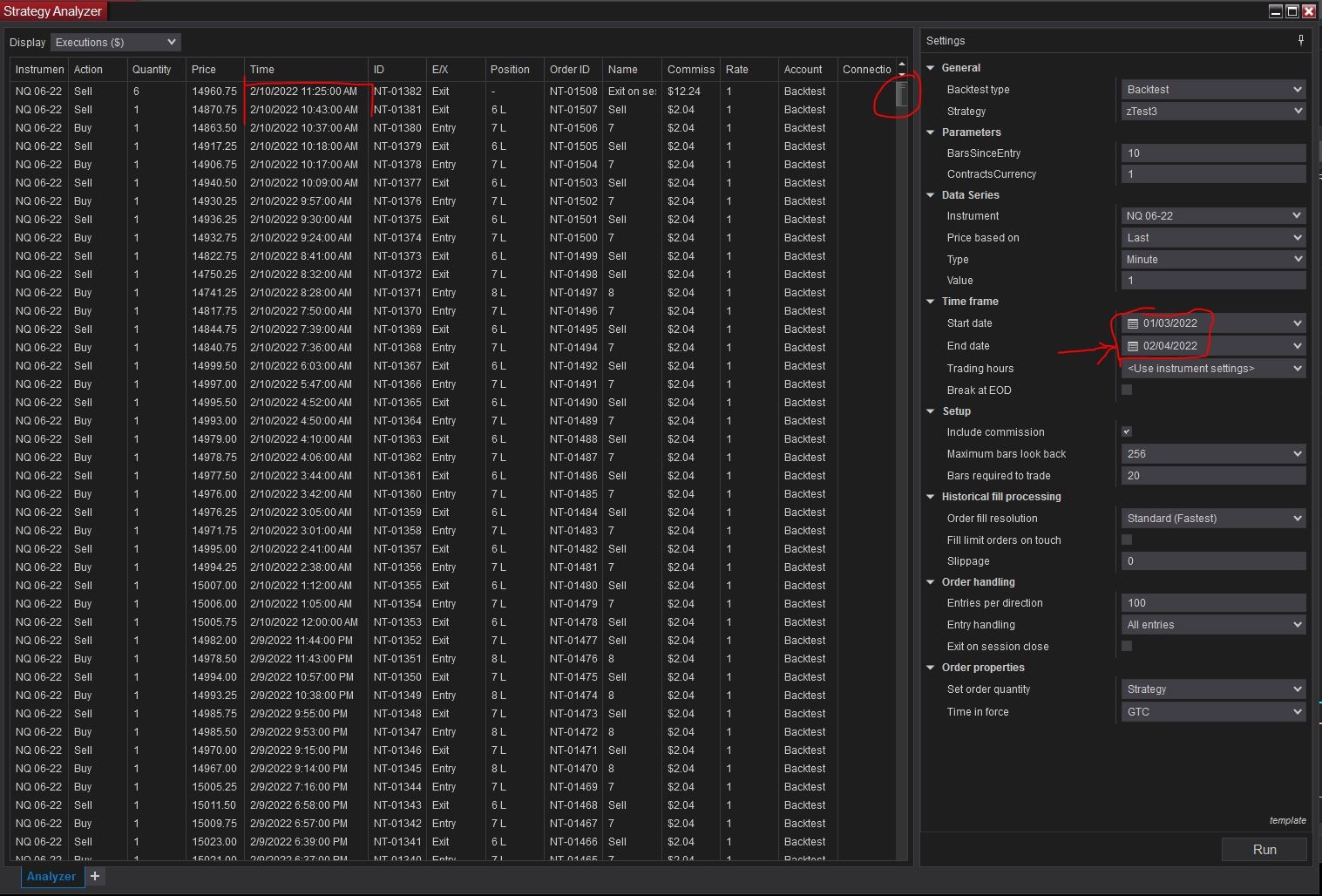Collapse the Time frame section
The height and width of the screenshot is (896, 1322).
point(931,301)
